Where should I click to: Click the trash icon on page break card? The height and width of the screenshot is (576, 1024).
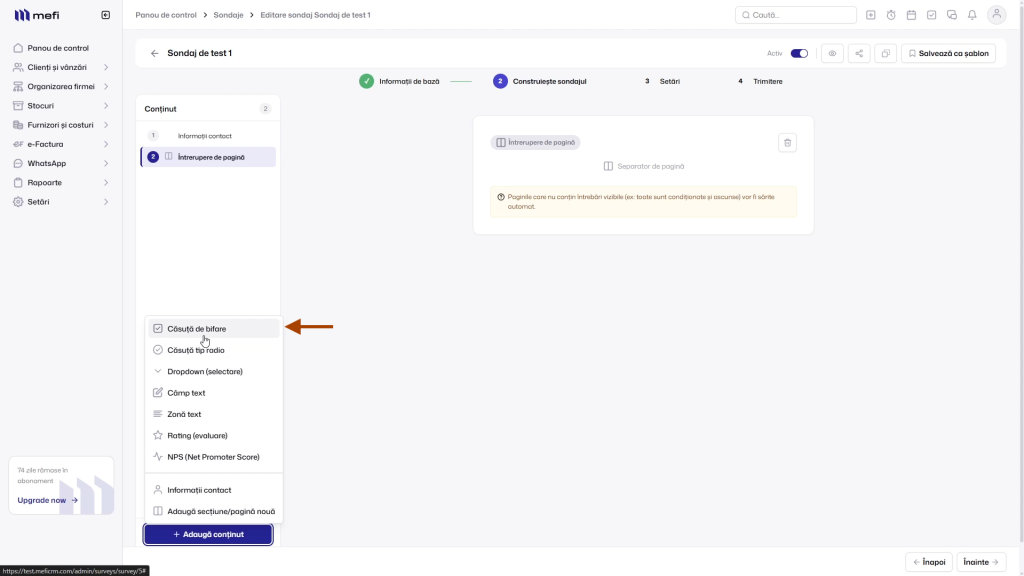coord(787,142)
